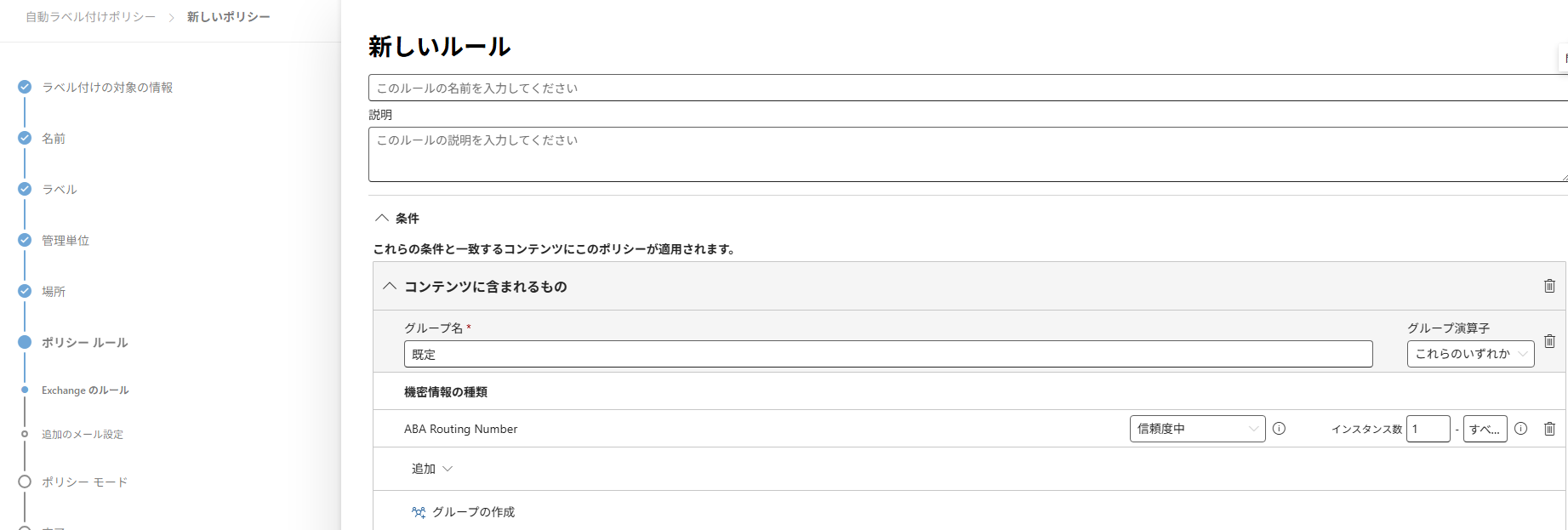Delete the entire コンテンツに含まれるもの condition via trash icon
The image size is (1568, 530).
pos(1549,286)
